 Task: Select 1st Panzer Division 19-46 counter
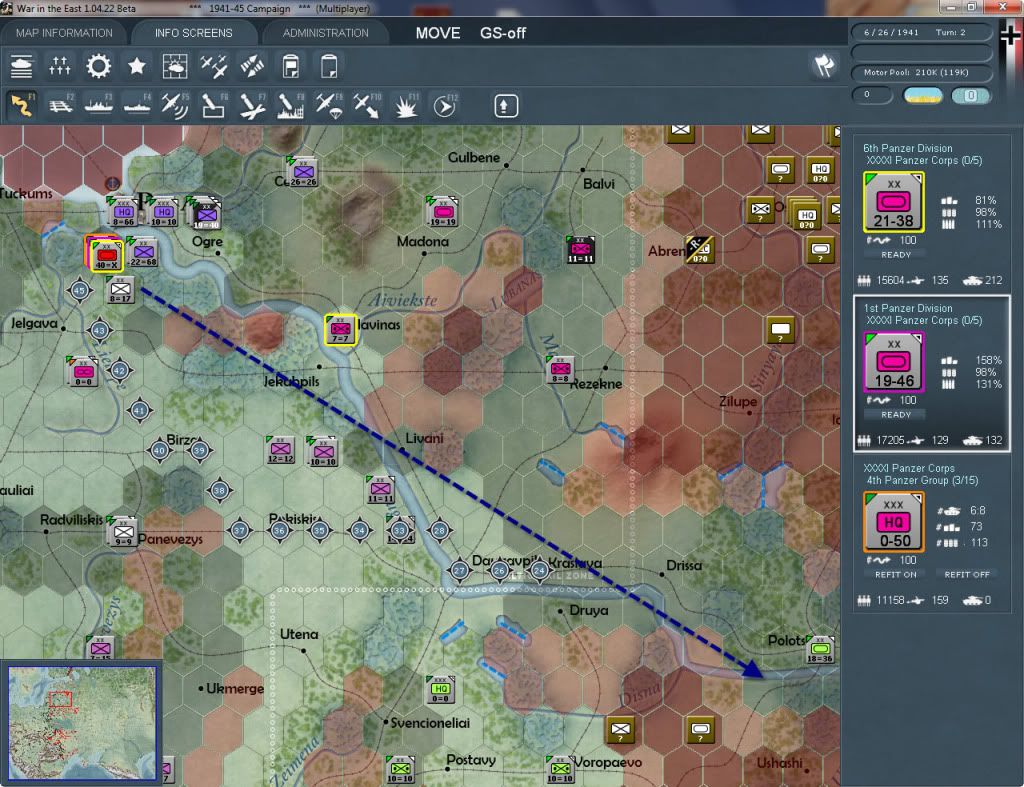point(893,362)
